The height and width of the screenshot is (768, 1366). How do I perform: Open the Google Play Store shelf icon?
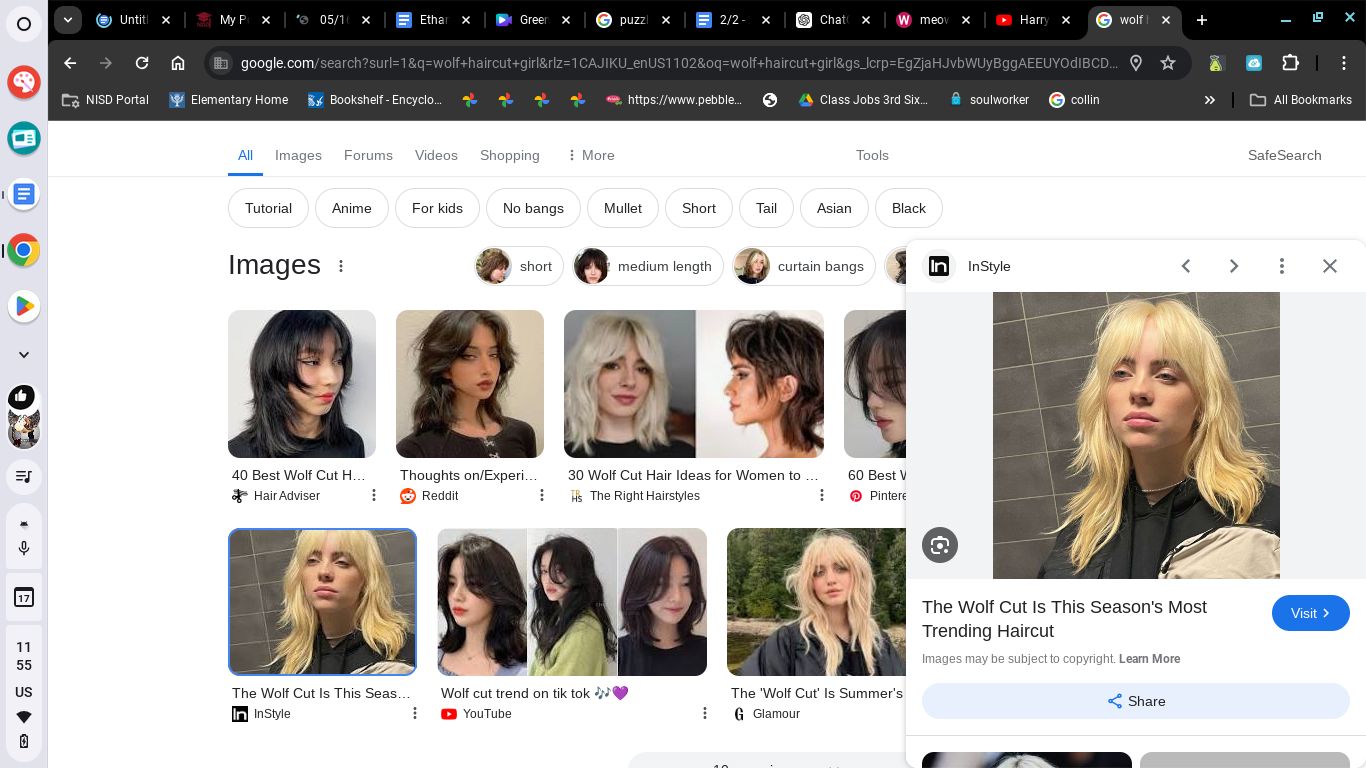[x=24, y=306]
